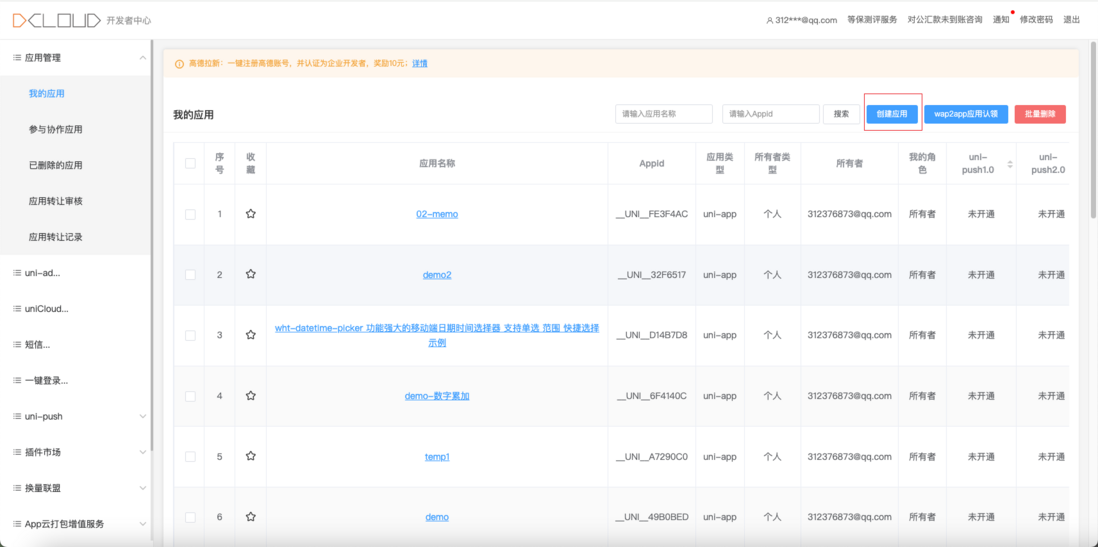
Task: Open 等保测评服务 in top bar
Action: (x=872, y=20)
